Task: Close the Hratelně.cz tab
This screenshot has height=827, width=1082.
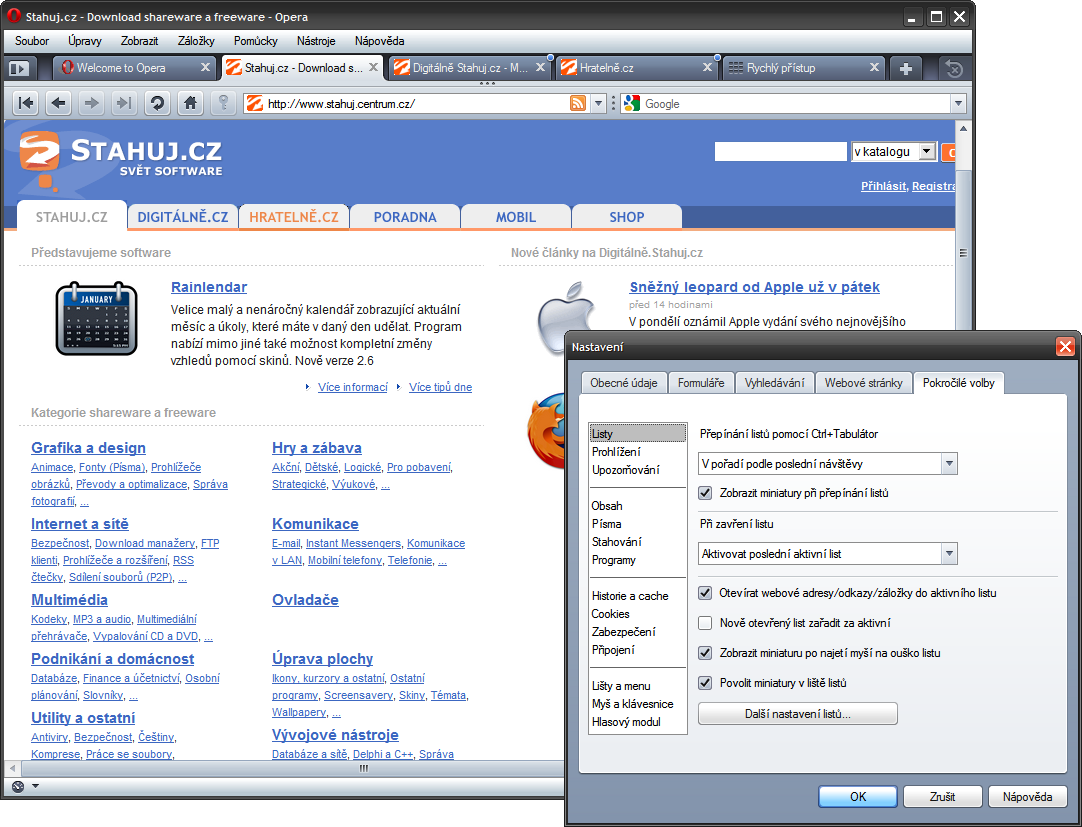Action: coord(707,68)
